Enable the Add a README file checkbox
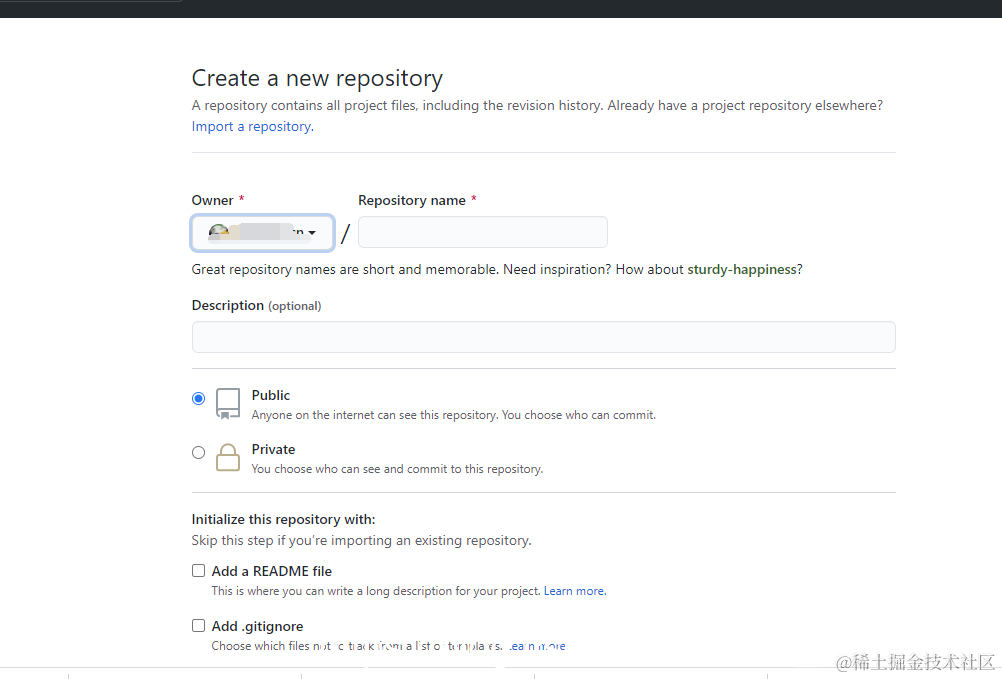 pyautogui.click(x=199, y=570)
